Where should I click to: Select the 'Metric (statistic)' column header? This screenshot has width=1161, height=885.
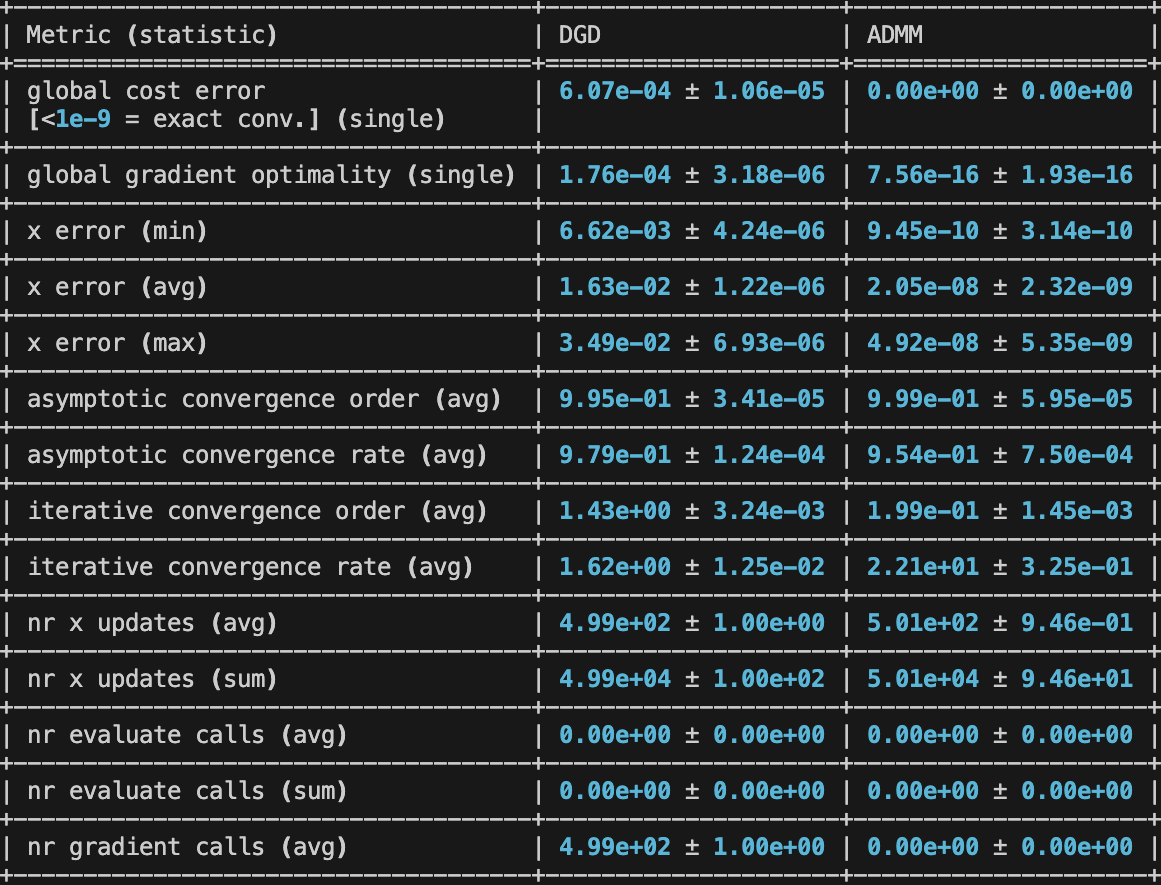coord(152,35)
